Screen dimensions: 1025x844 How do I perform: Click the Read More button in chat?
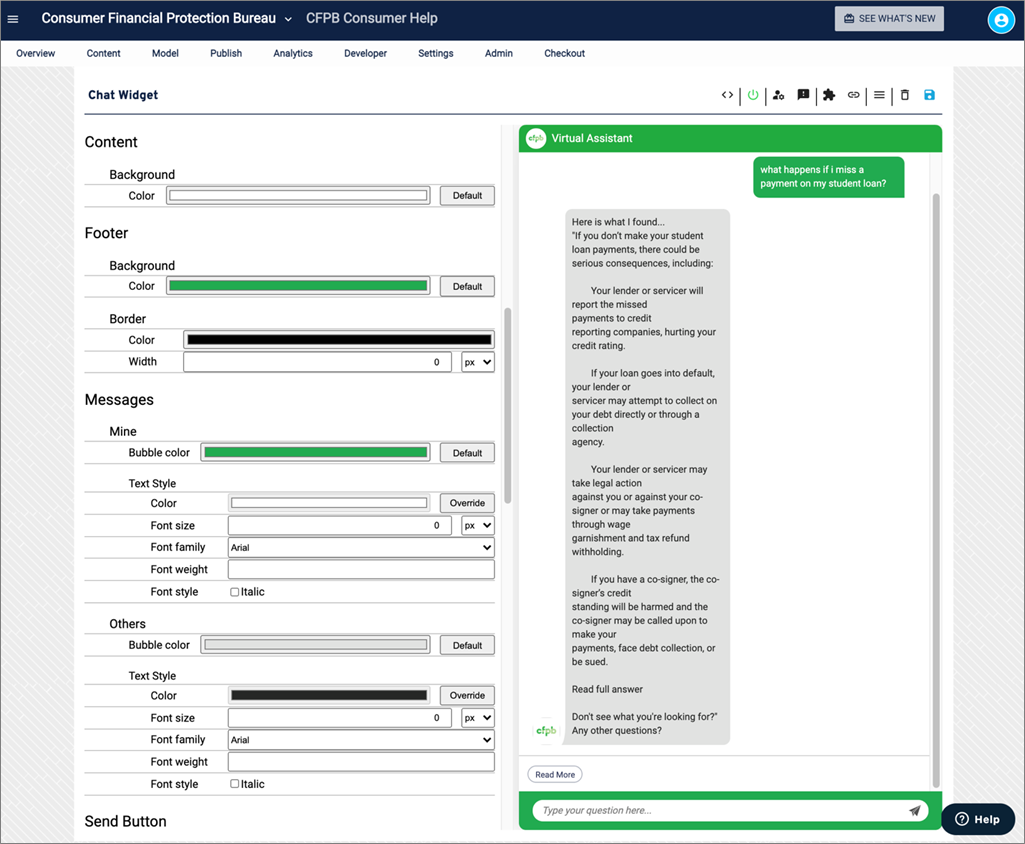(555, 775)
